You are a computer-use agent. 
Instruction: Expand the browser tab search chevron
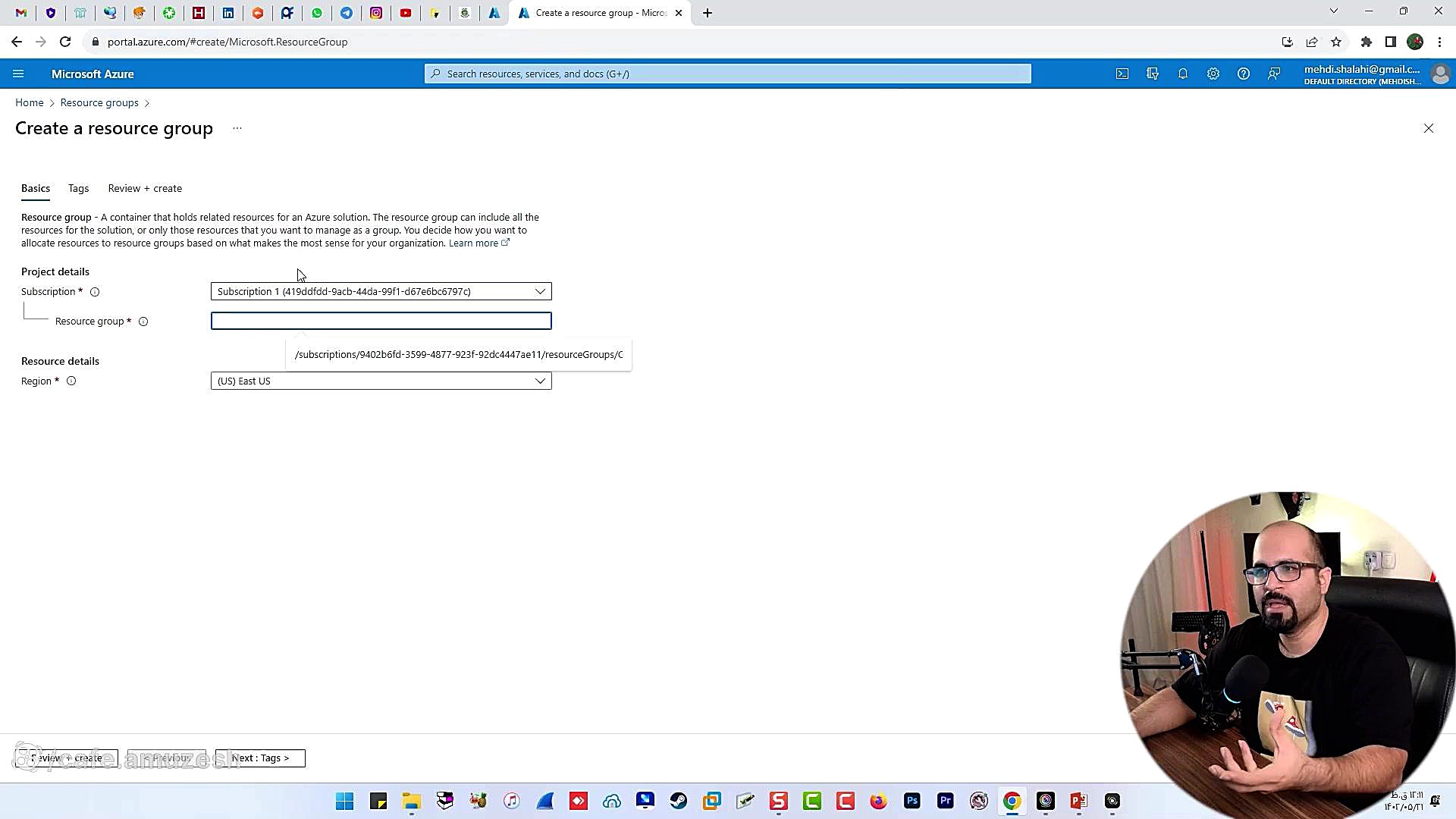1334,11
